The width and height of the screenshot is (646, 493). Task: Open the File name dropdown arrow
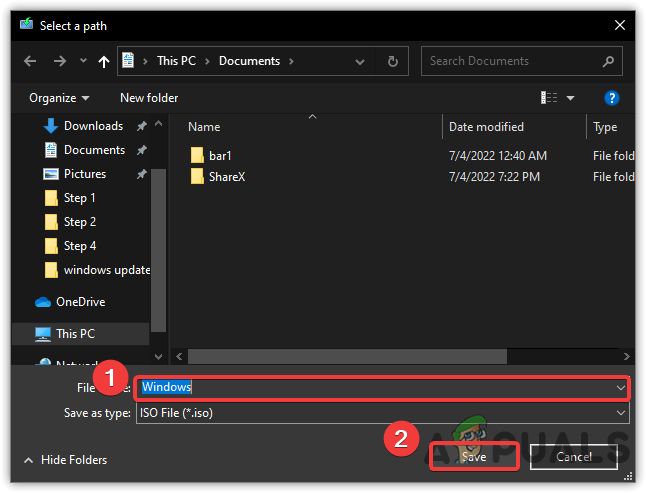(x=620, y=388)
